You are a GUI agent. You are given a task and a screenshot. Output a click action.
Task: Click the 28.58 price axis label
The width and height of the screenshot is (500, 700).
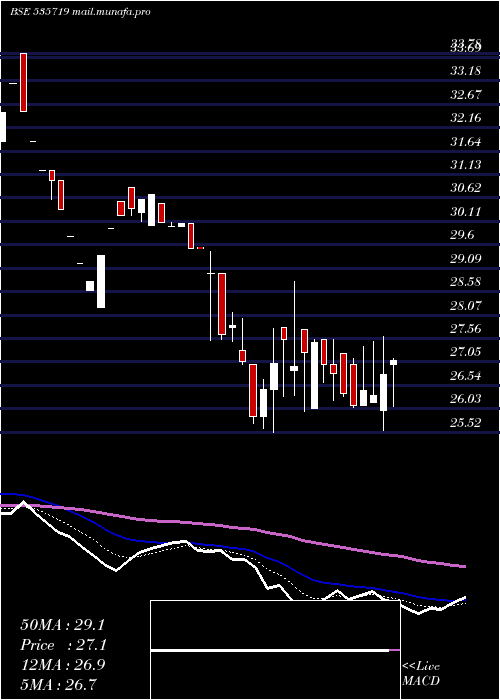click(x=465, y=282)
